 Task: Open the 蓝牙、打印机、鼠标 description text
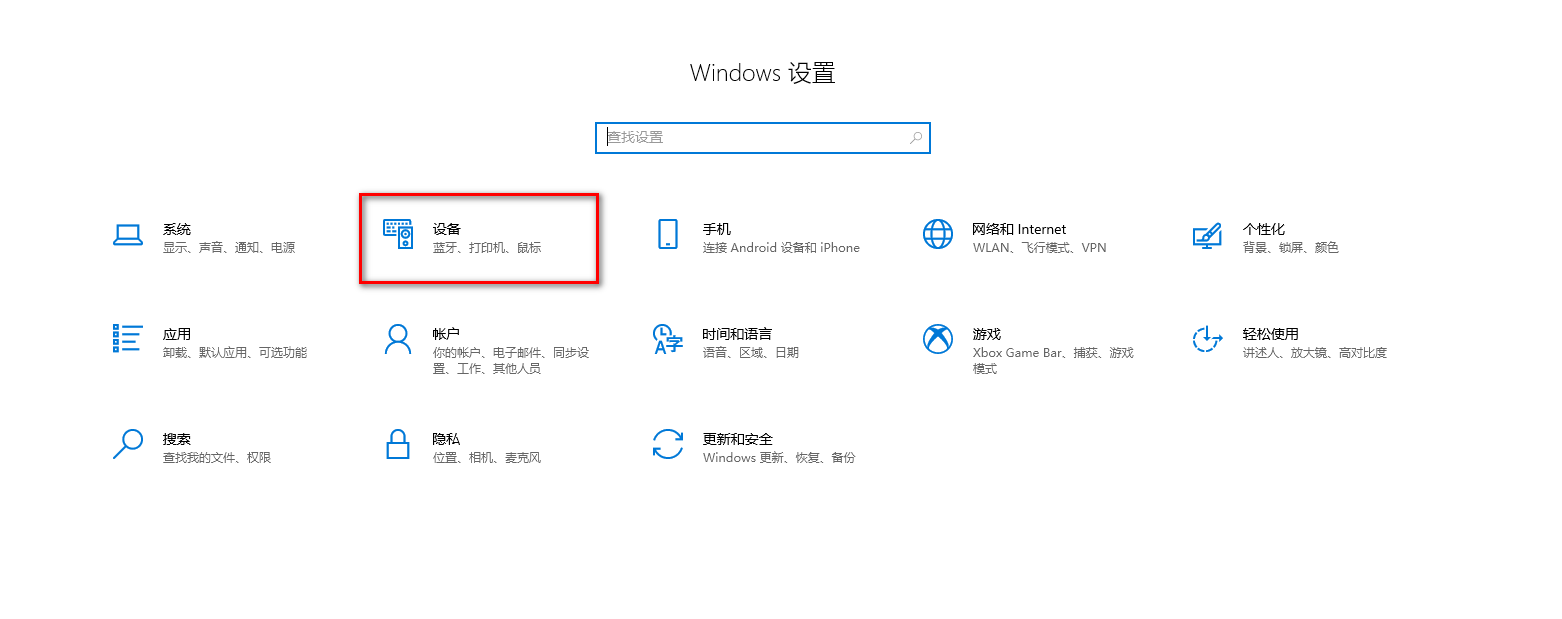pyautogui.click(x=486, y=248)
